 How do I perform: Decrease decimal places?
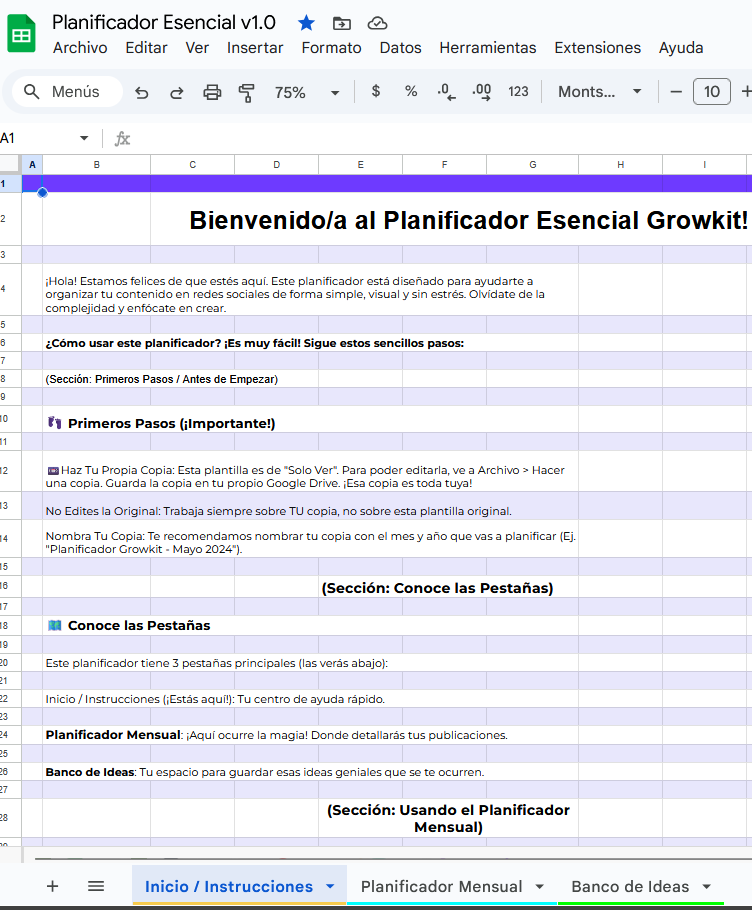pos(446,92)
